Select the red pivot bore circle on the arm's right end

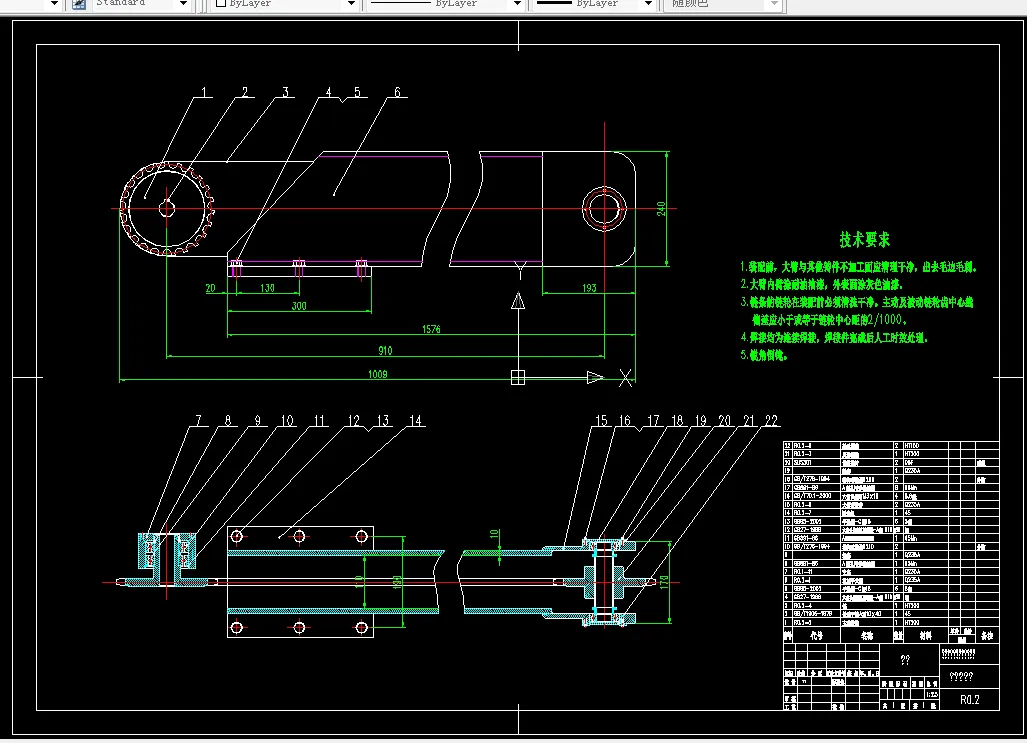point(604,209)
